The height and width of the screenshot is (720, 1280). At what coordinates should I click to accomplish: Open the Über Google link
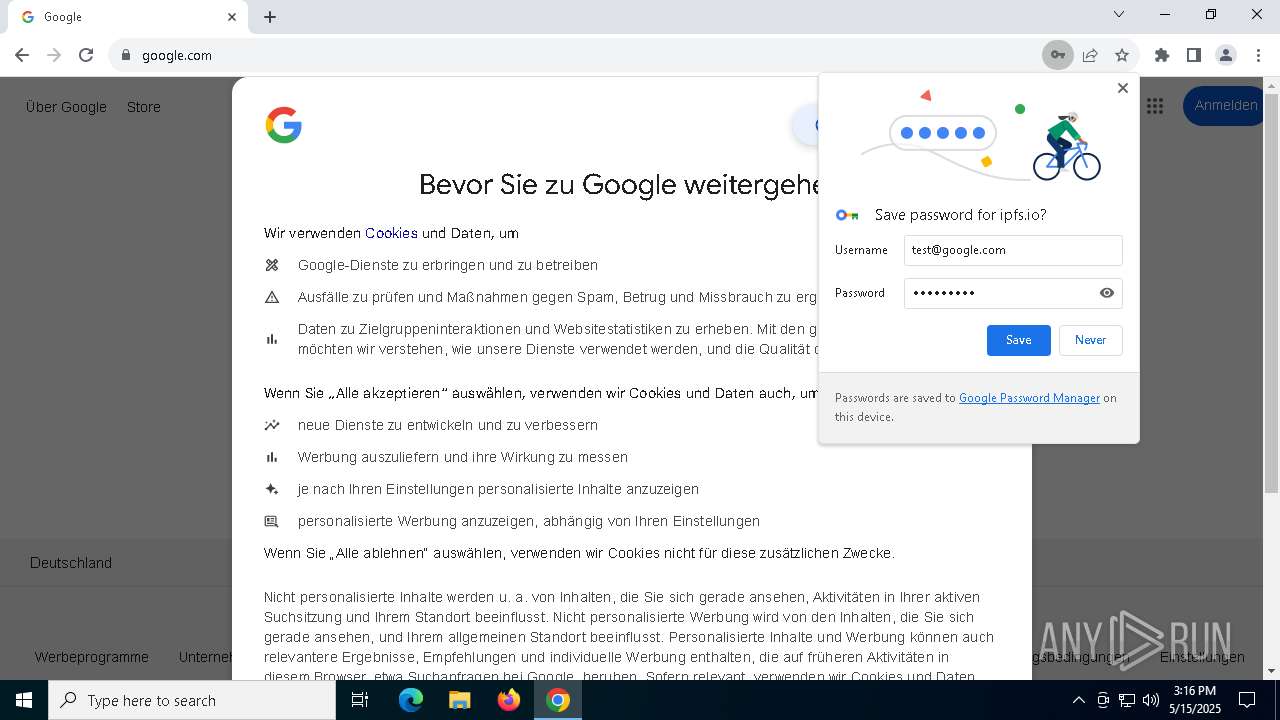tap(66, 107)
